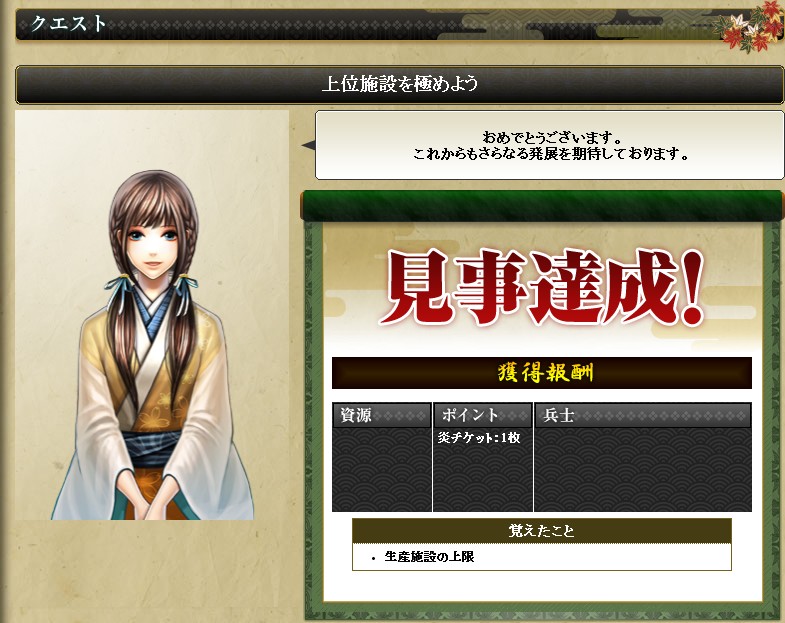This screenshot has width=785, height=623.
Task: Click the empty 兵士 reward panel
Action: click(x=643, y=469)
